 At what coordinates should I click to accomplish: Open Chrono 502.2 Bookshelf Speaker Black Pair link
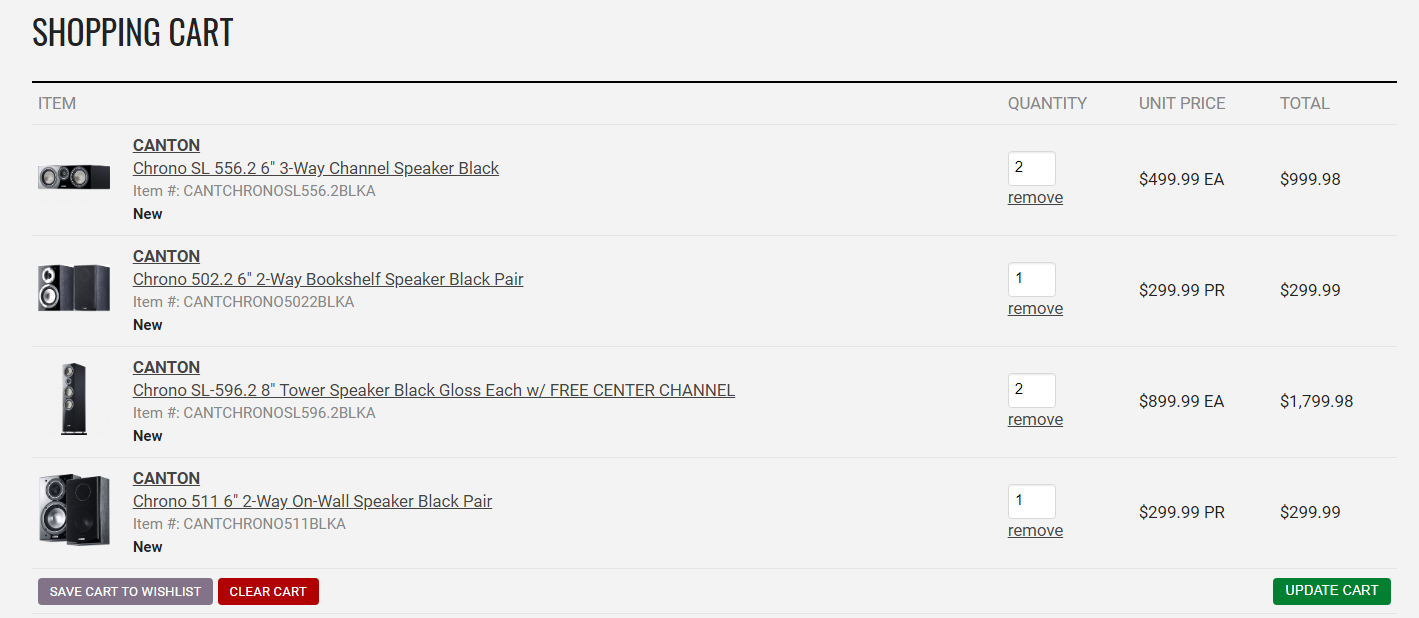pyautogui.click(x=328, y=279)
